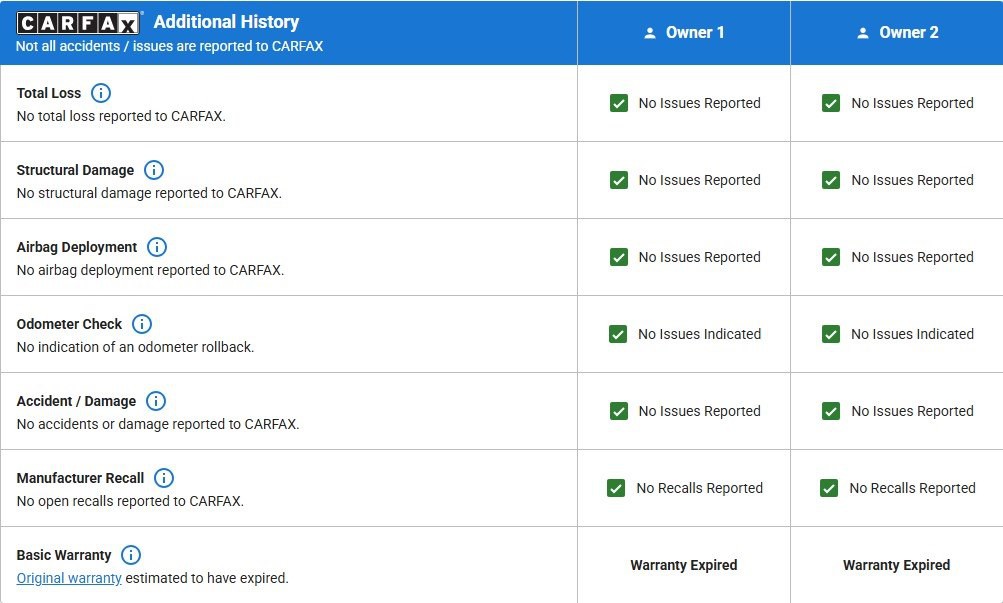This screenshot has height=603, width=1003.
Task: Click the Owner 2 person icon
Action: click(x=863, y=33)
